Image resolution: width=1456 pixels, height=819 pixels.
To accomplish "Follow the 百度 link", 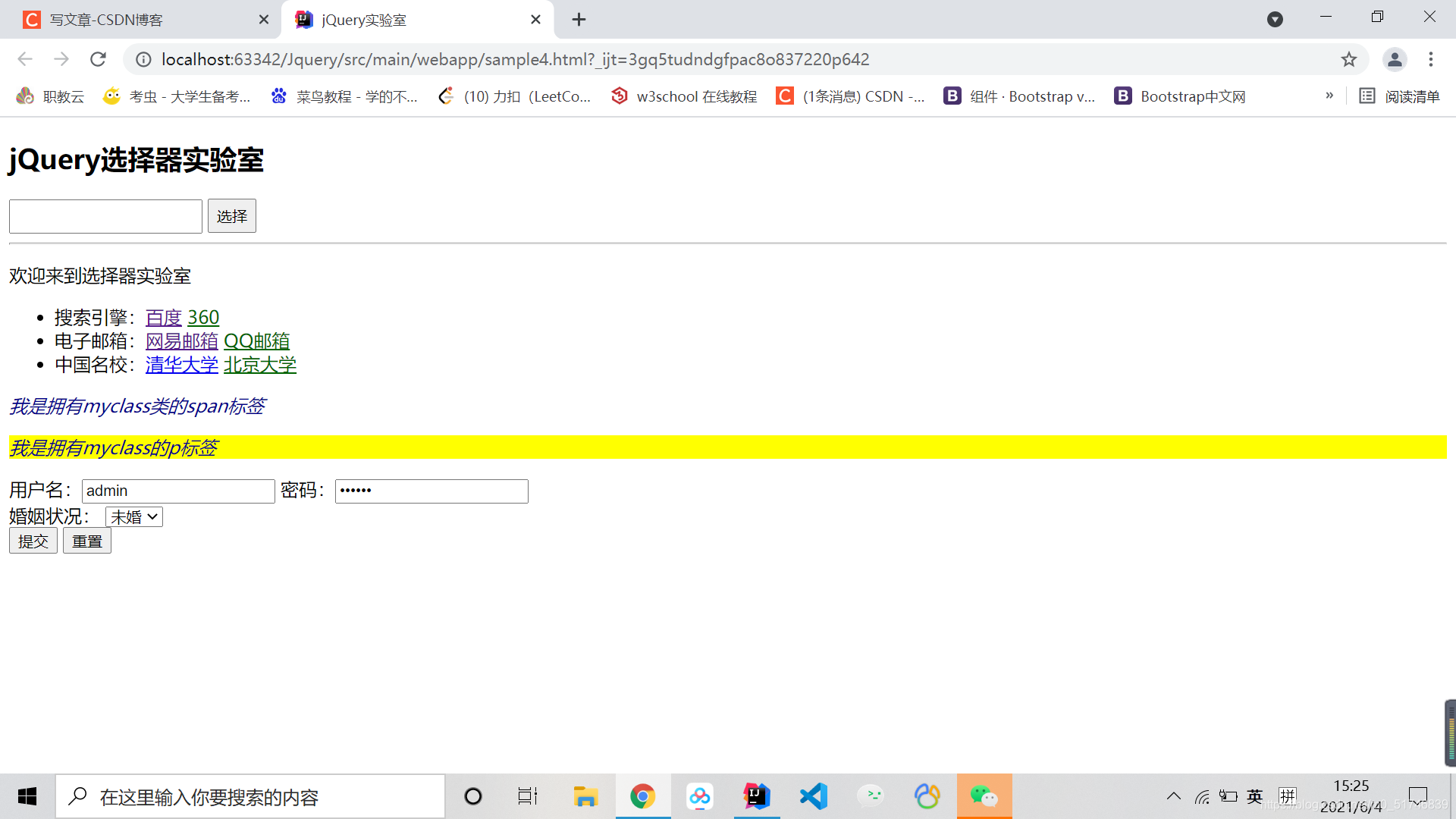I will [164, 317].
